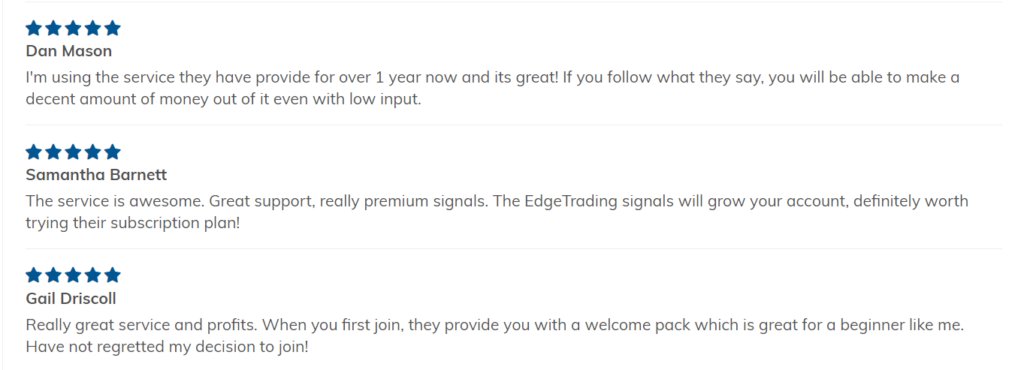
Task: Click the 'decent amount of money' review line
Action: pos(223,100)
